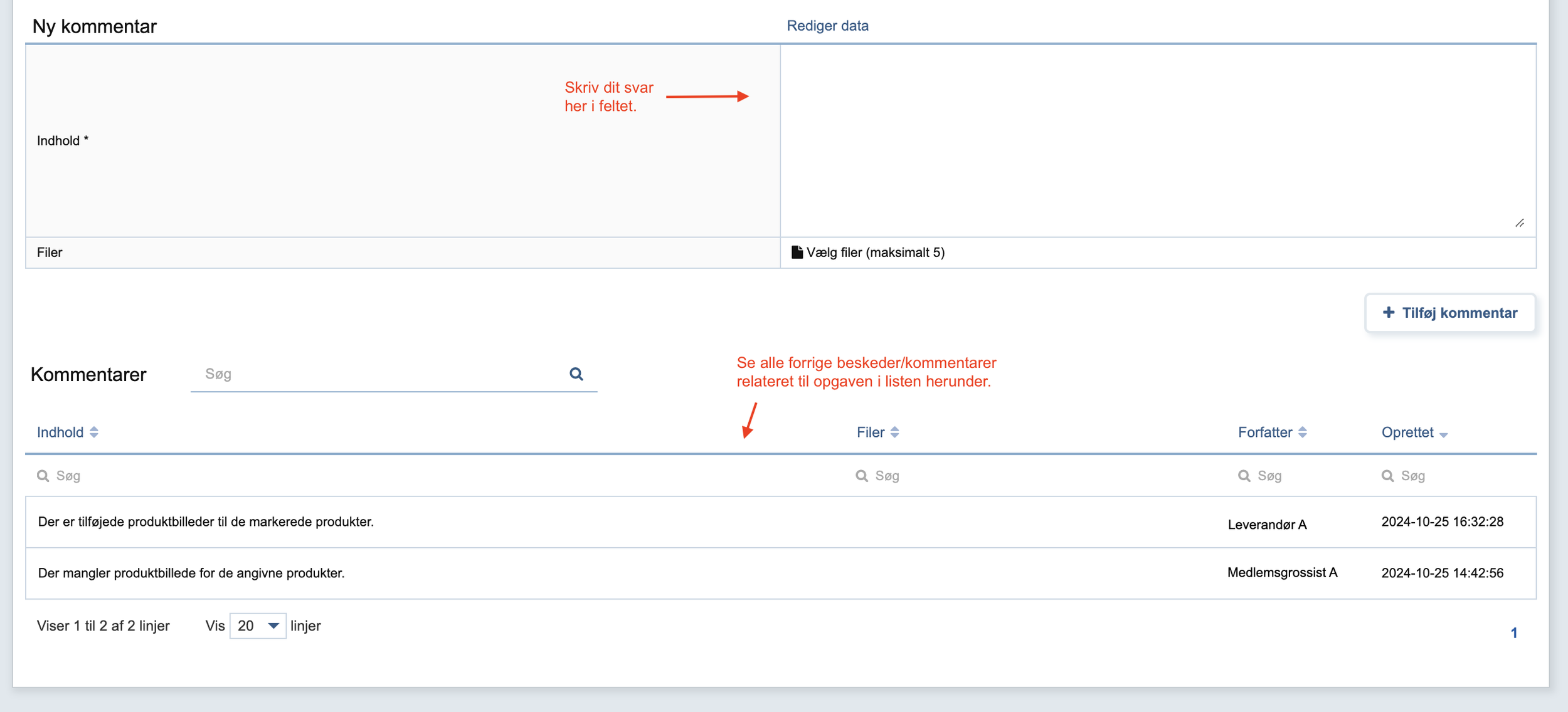The image size is (1568, 712).
Task: Click the Oprettet descending sort arrow
Action: coord(1444,435)
